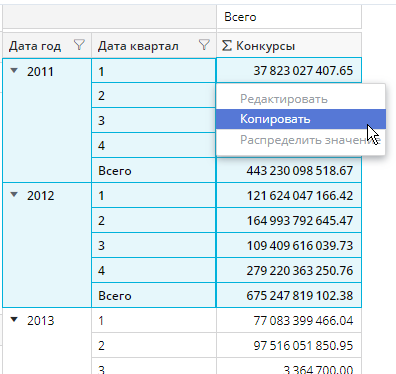Select the Дата квартал column header label
396x374 pixels.
[x=138, y=46]
